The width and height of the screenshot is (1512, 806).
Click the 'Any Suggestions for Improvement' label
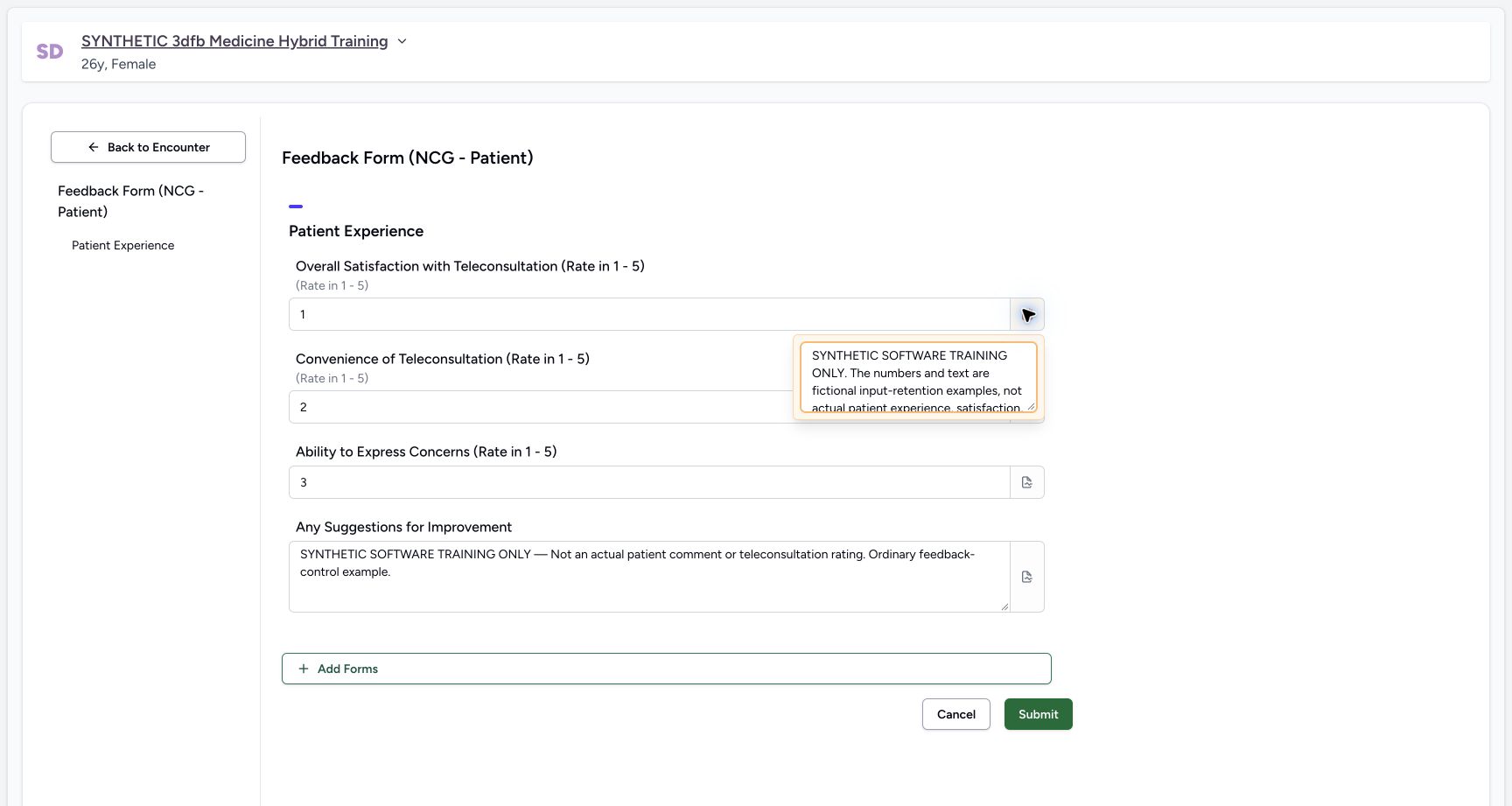coord(403,527)
